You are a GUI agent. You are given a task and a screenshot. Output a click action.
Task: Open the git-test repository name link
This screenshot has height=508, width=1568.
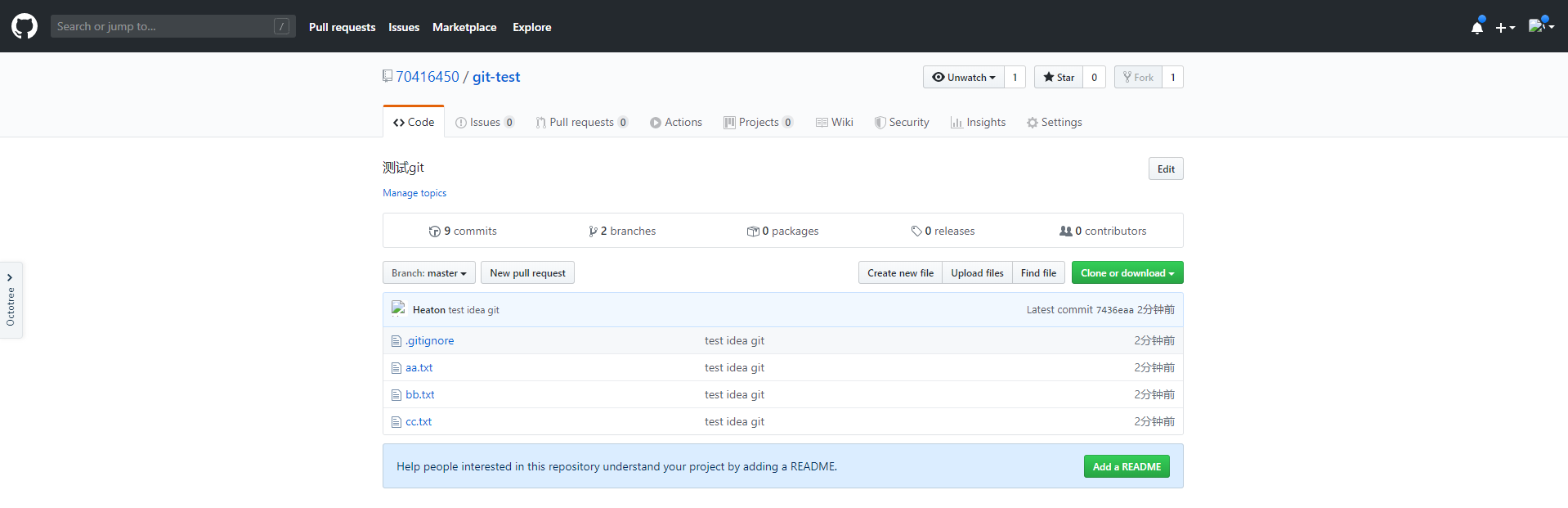click(496, 77)
